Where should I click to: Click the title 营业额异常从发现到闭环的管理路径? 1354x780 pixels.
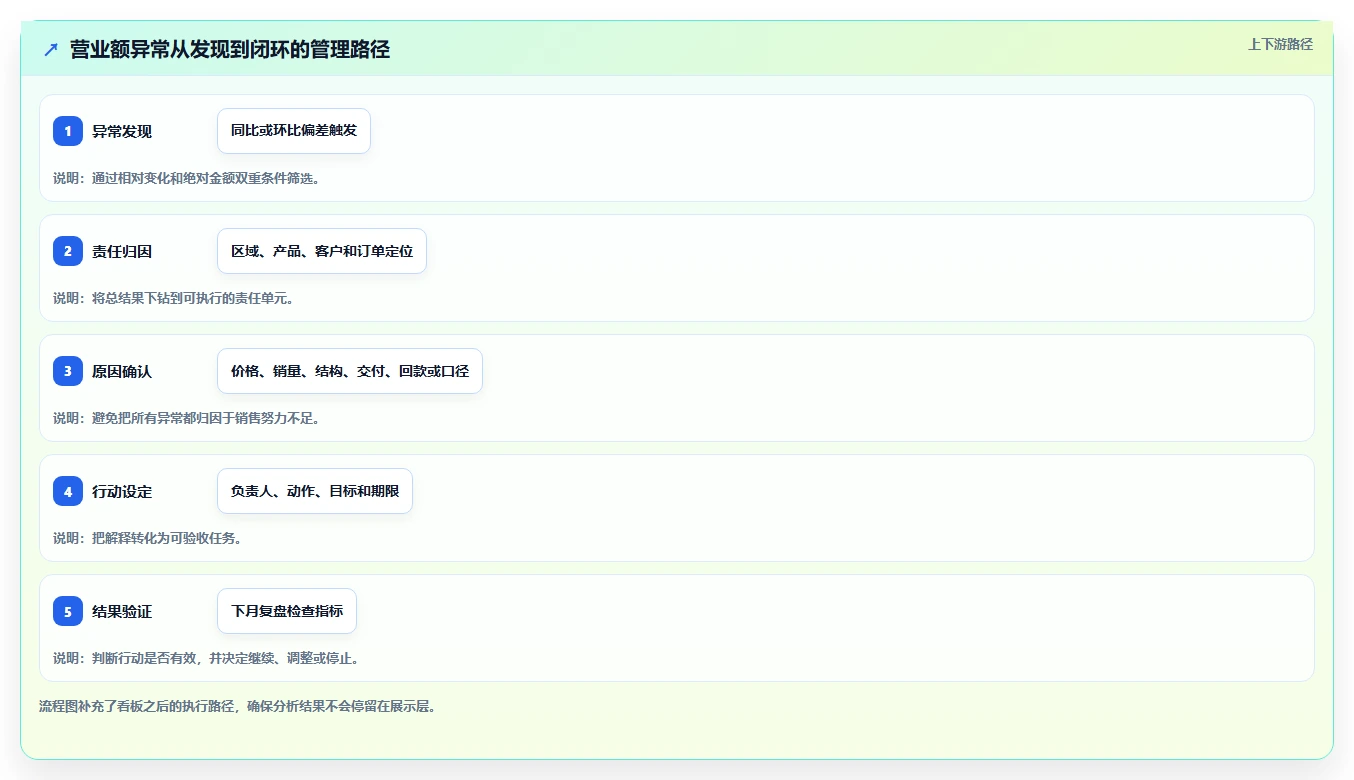[x=230, y=49]
